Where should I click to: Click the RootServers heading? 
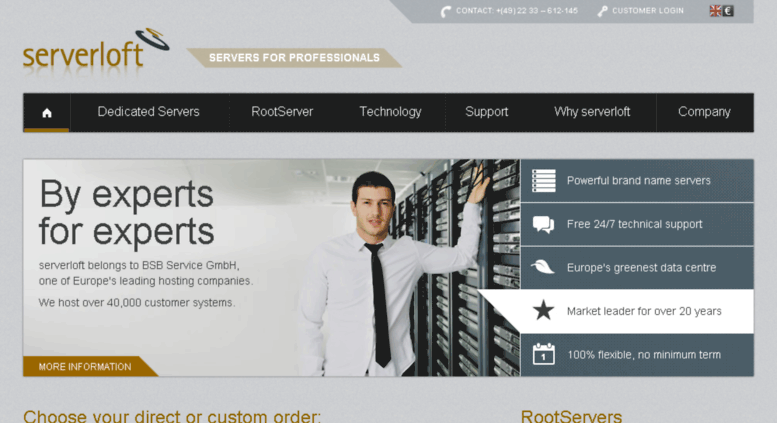coord(571,415)
